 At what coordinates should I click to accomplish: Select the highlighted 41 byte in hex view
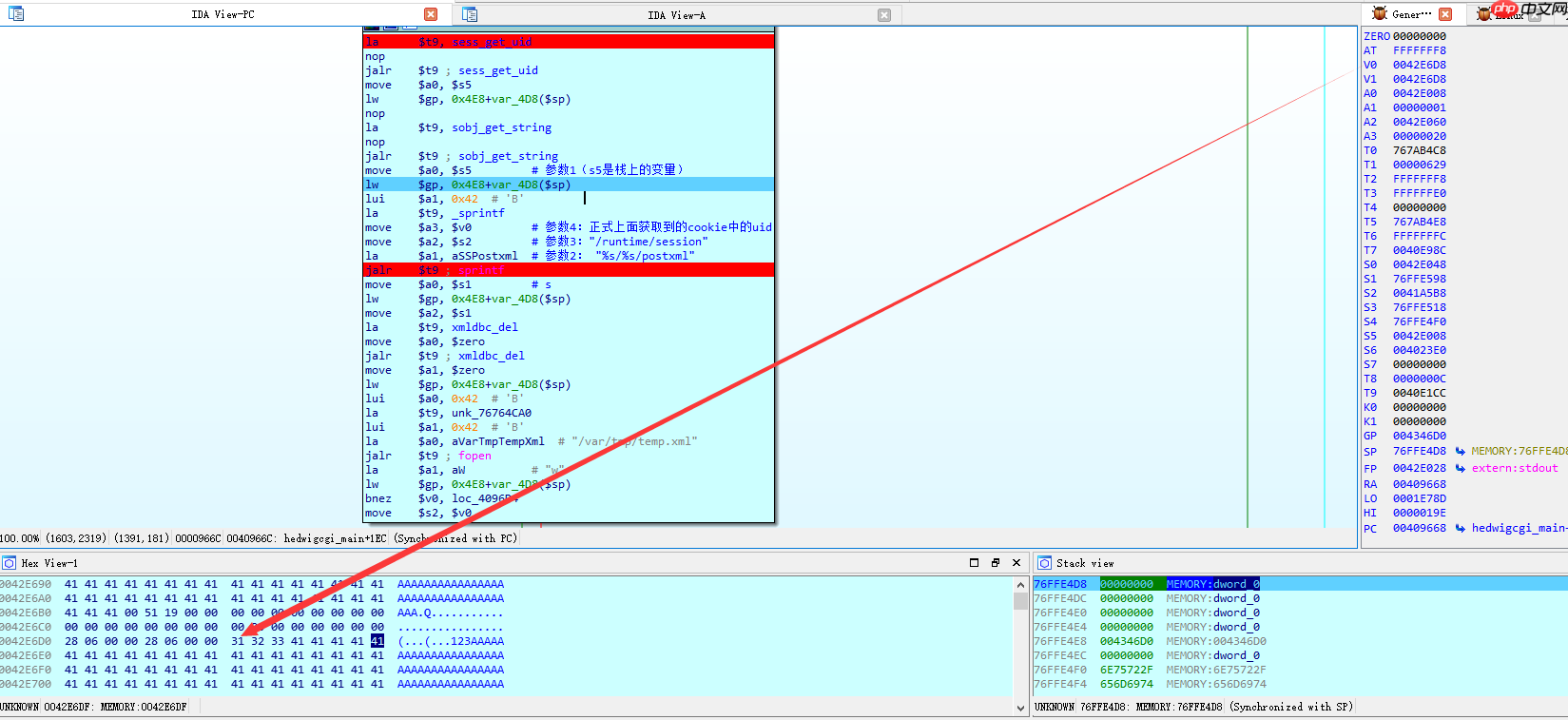point(377,641)
